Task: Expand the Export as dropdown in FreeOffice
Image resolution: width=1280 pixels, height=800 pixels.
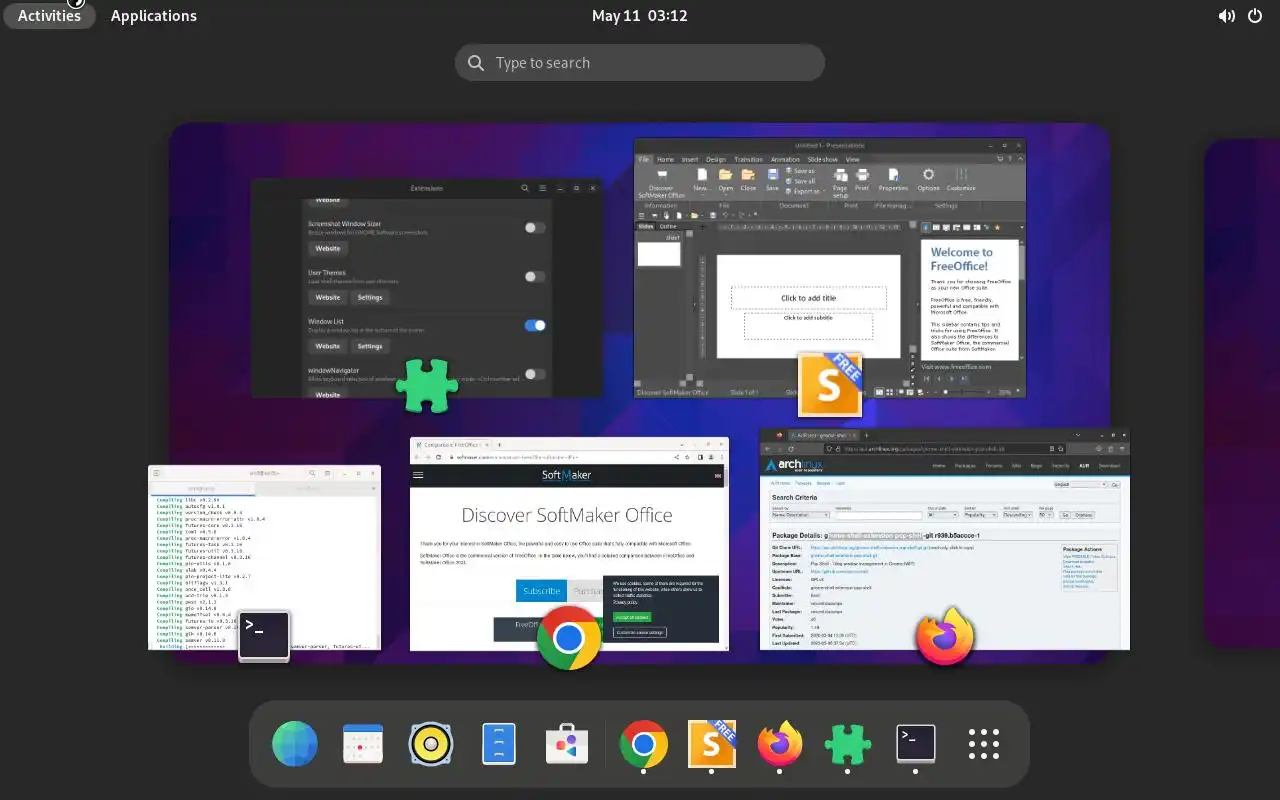Action: tap(824, 191)
